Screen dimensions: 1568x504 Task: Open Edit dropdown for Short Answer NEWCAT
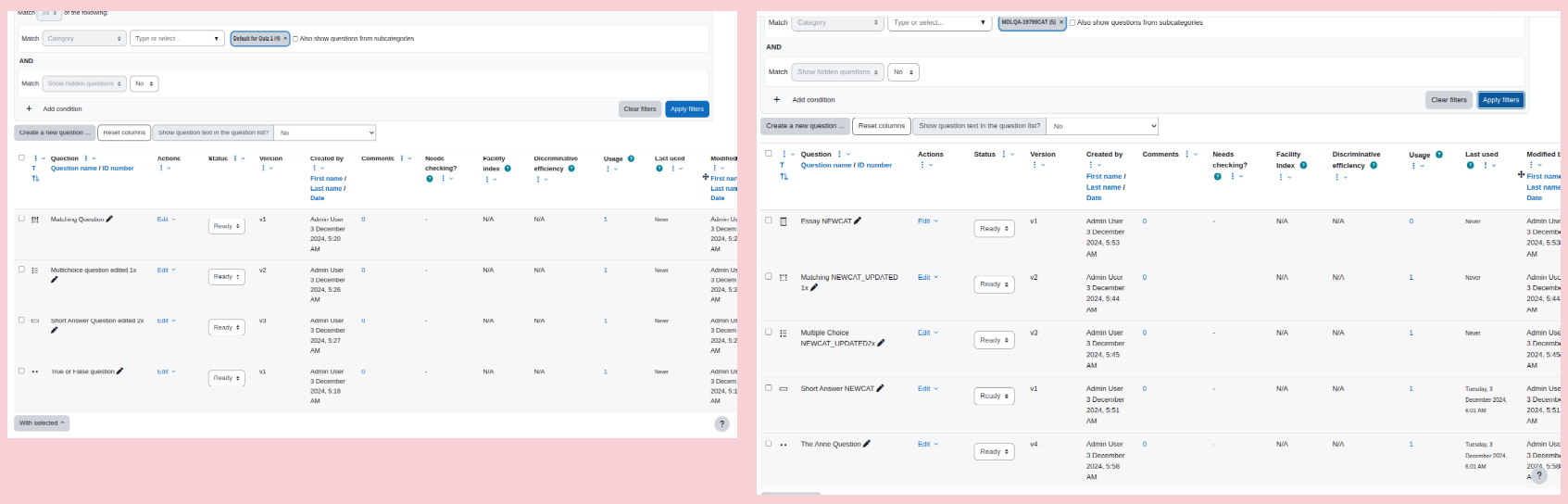point(927,388)
